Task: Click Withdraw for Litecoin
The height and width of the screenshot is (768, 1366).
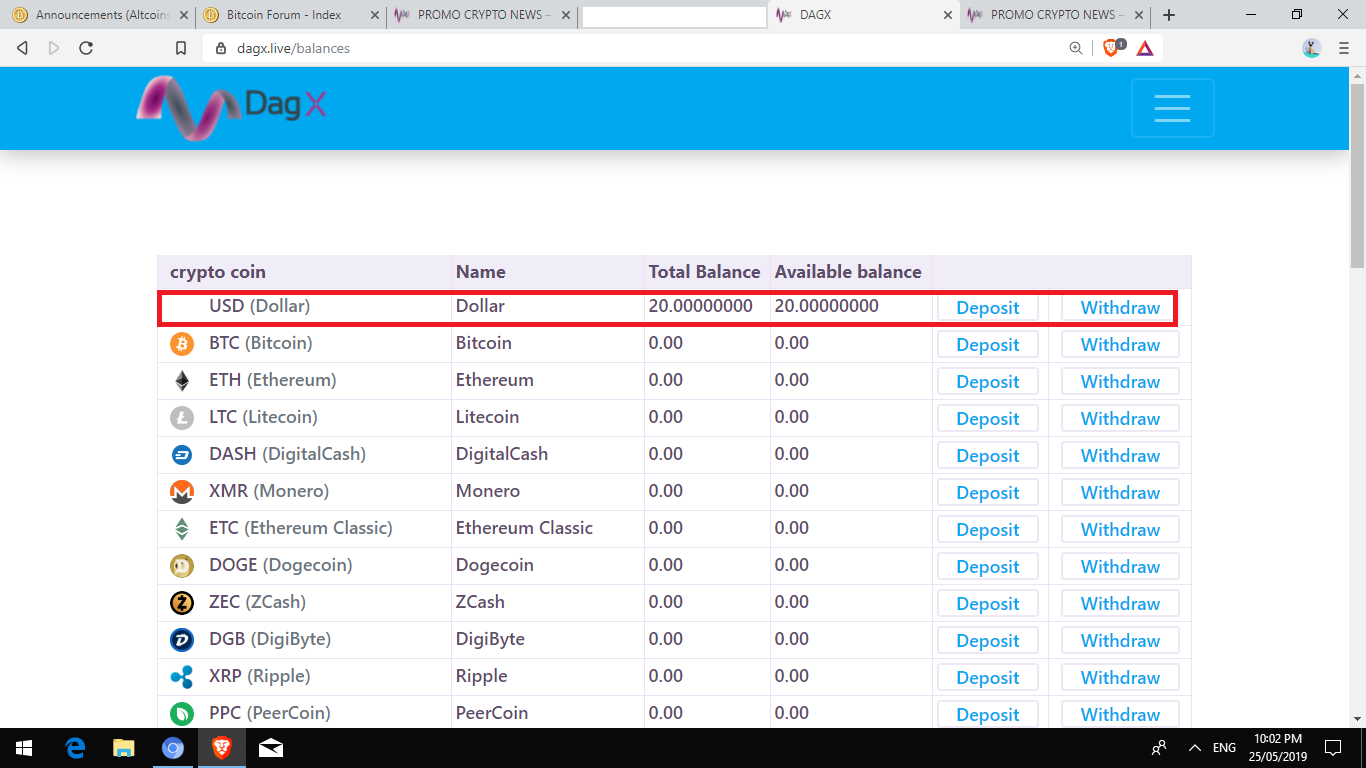Action: pyautogui.click(x=1120, y=419)
